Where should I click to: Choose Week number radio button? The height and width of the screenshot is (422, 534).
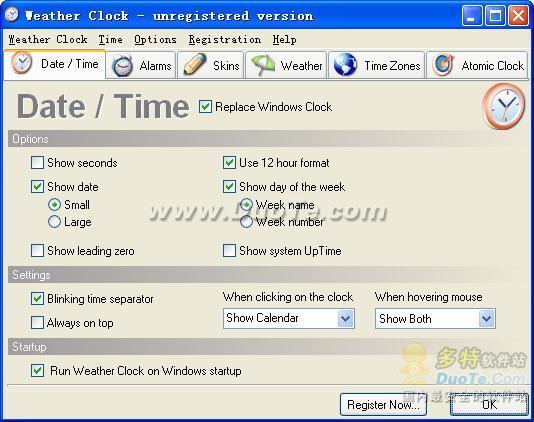[x=246, y=222]
